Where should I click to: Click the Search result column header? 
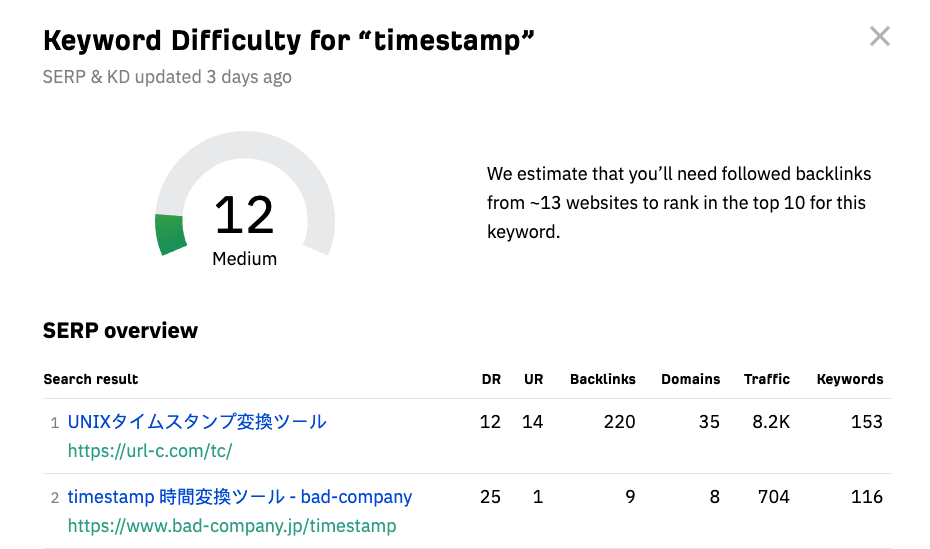coord(91,380)
